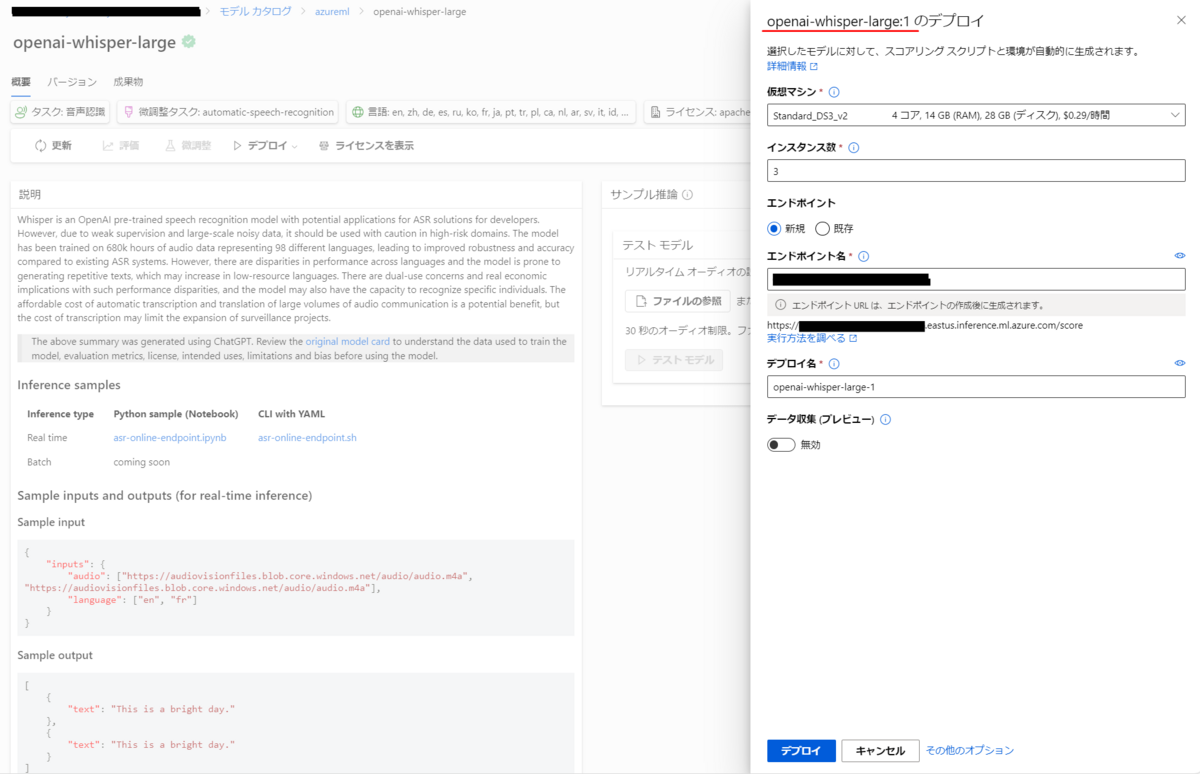The image size is (1200, 774).
Task: Click the document icon on ライセンス tag
Action: [x=655, y=112]
